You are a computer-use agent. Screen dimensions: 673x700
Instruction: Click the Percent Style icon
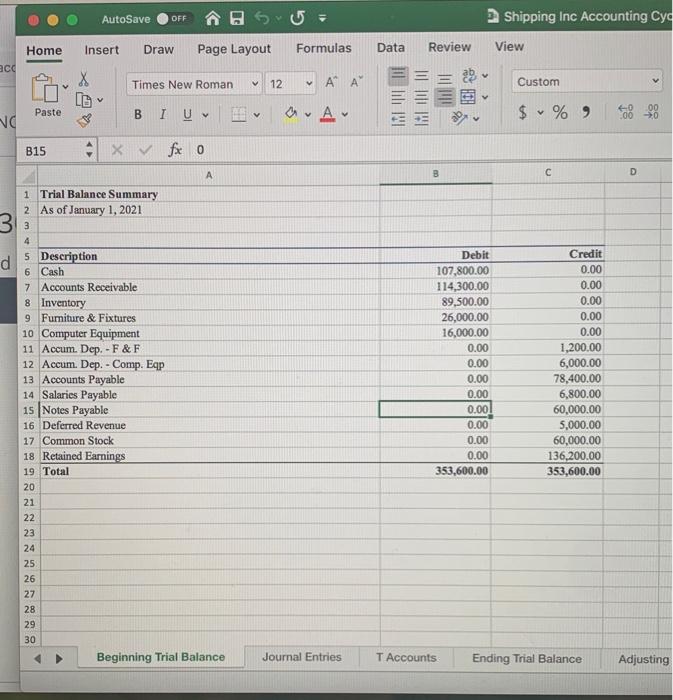tap(560, 112)
